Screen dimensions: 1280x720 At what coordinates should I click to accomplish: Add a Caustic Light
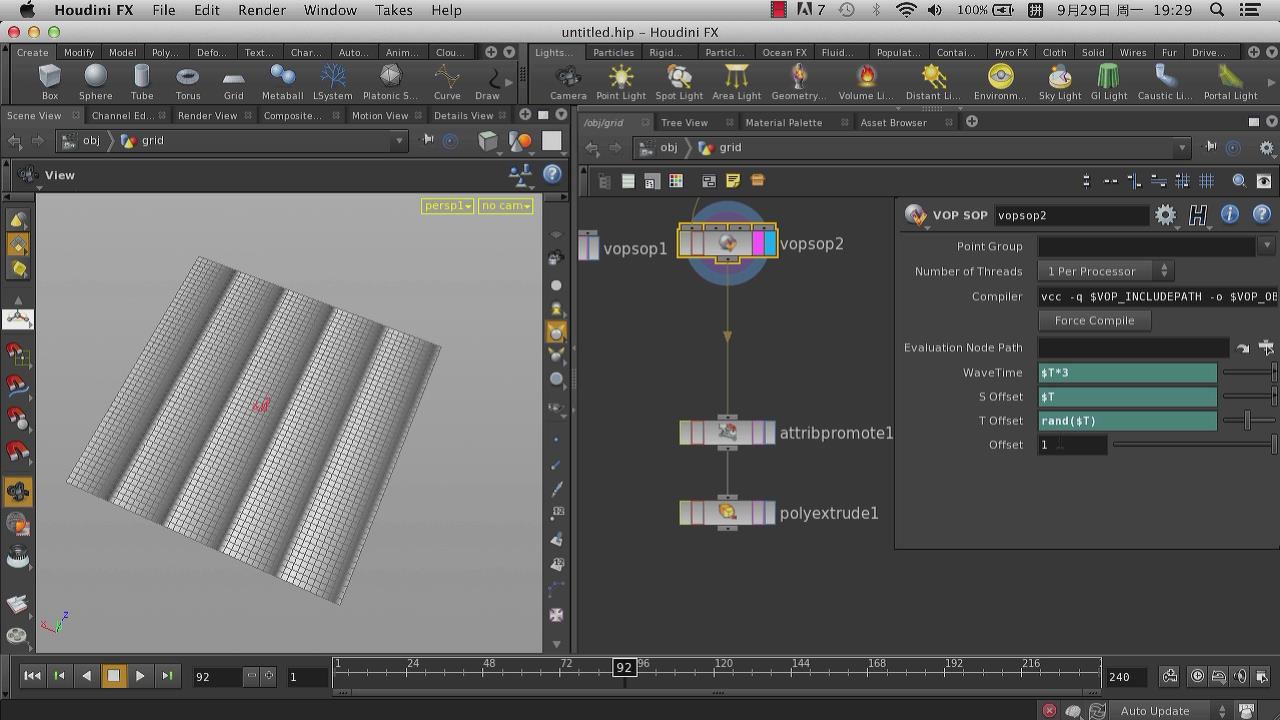[x=1165, y=82]
